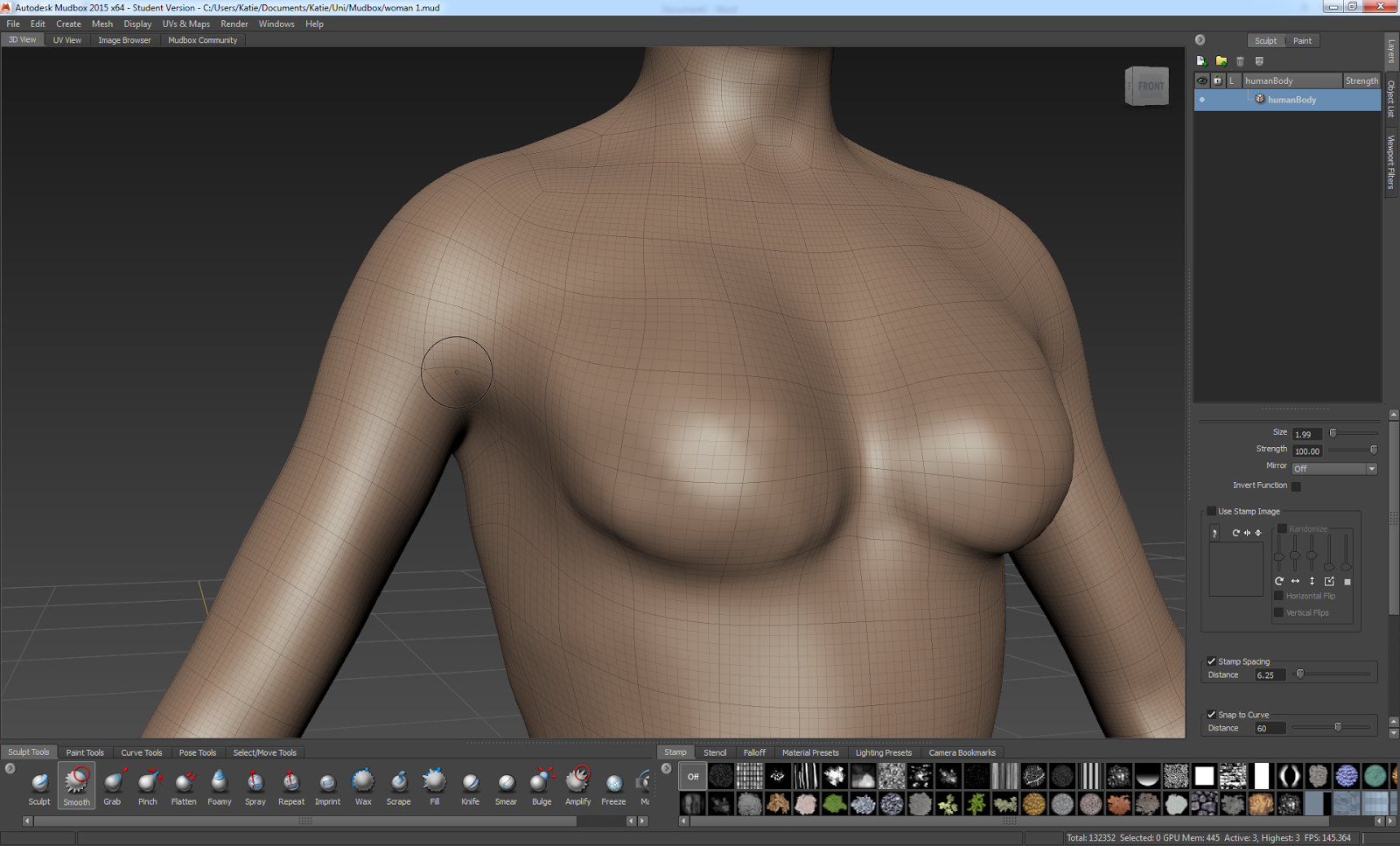Open the Object List side tab
Image resolution: width=1400 pixels, height=846 pixels.
click(1391, 99)
